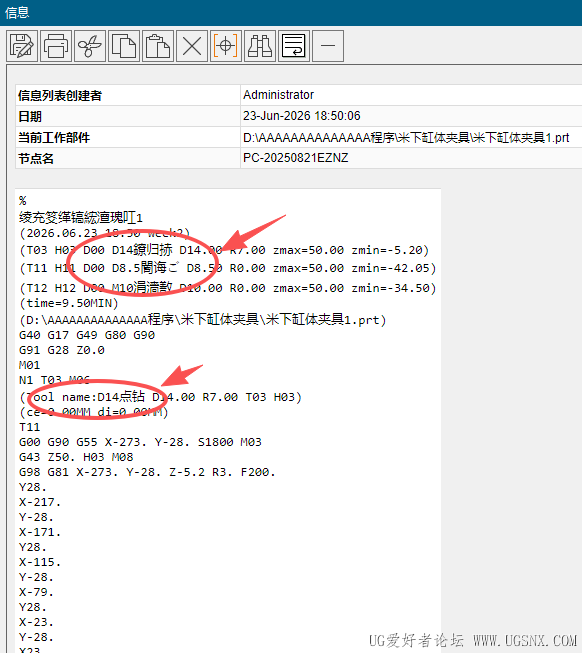Toggle word wrap icon
The width and height of the screenshot is (582, 653).
pyautogui.click(x=294, y=46)
